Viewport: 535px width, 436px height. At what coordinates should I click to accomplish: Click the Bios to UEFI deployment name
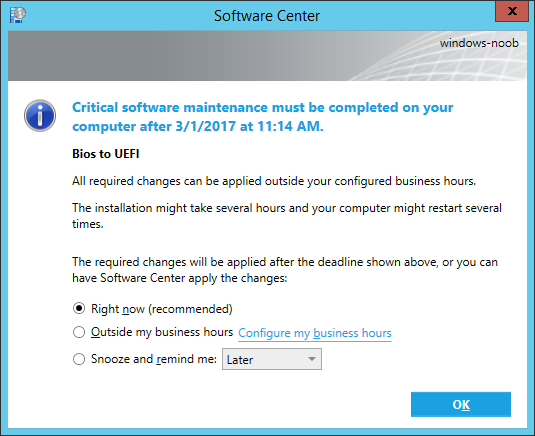tap(106, 154)
